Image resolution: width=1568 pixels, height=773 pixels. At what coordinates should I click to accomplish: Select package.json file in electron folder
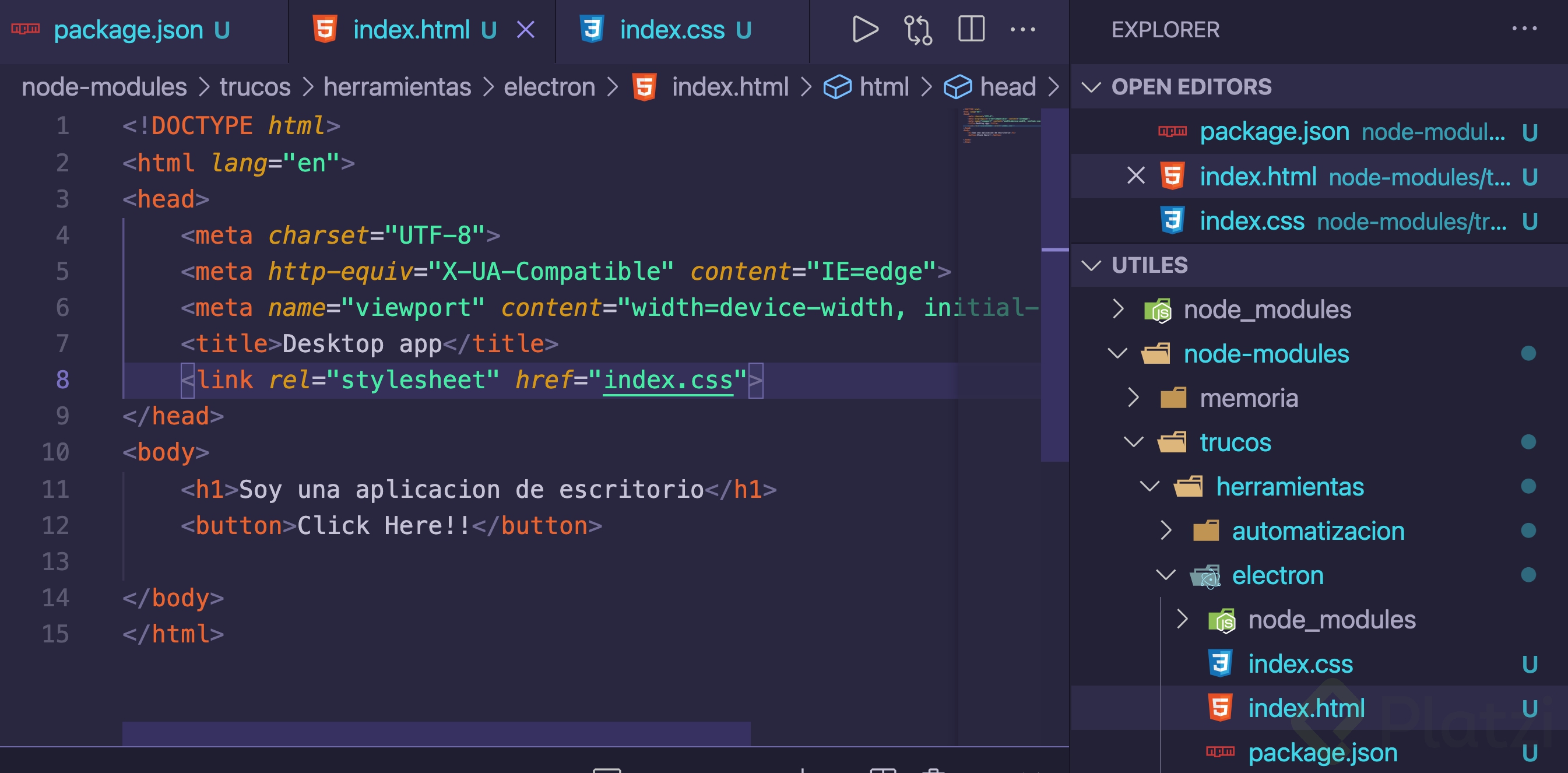coord(1319,753)
